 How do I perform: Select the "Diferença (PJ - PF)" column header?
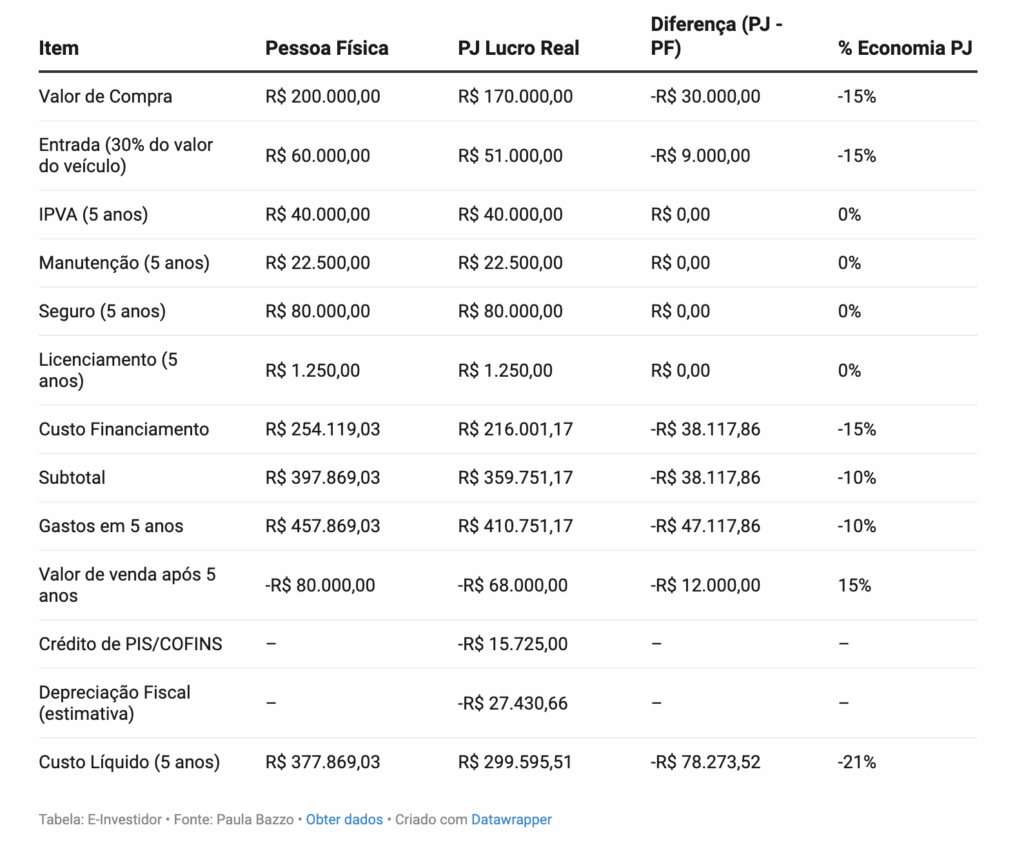(x=716, y=37)
